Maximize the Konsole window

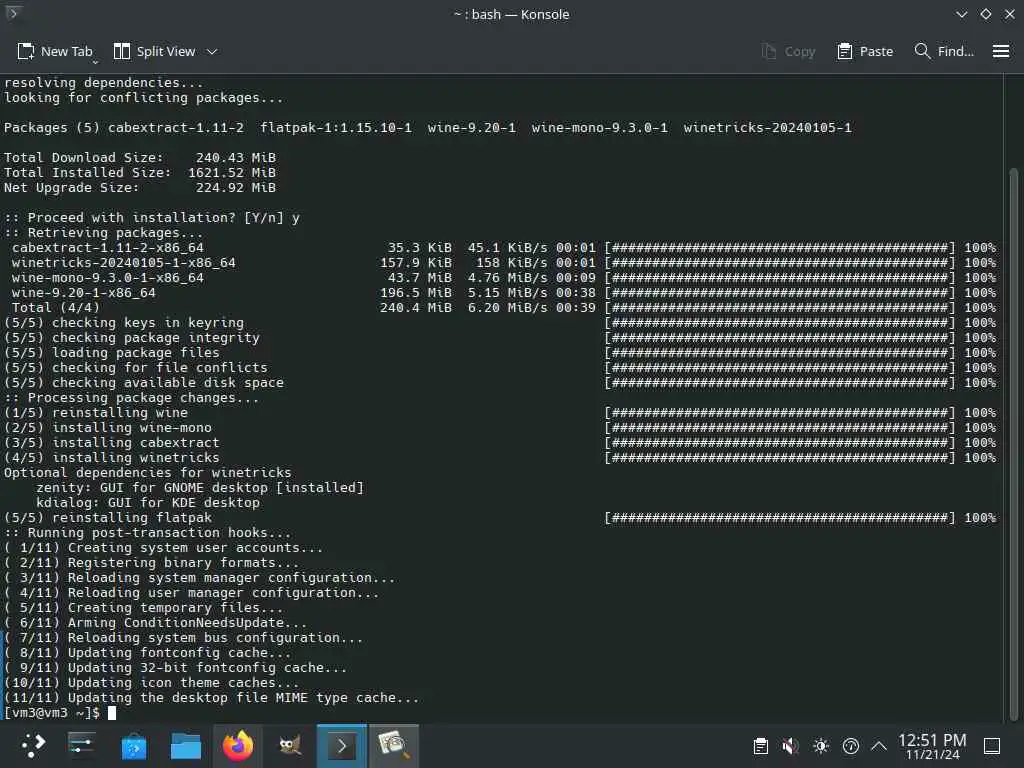985,14
